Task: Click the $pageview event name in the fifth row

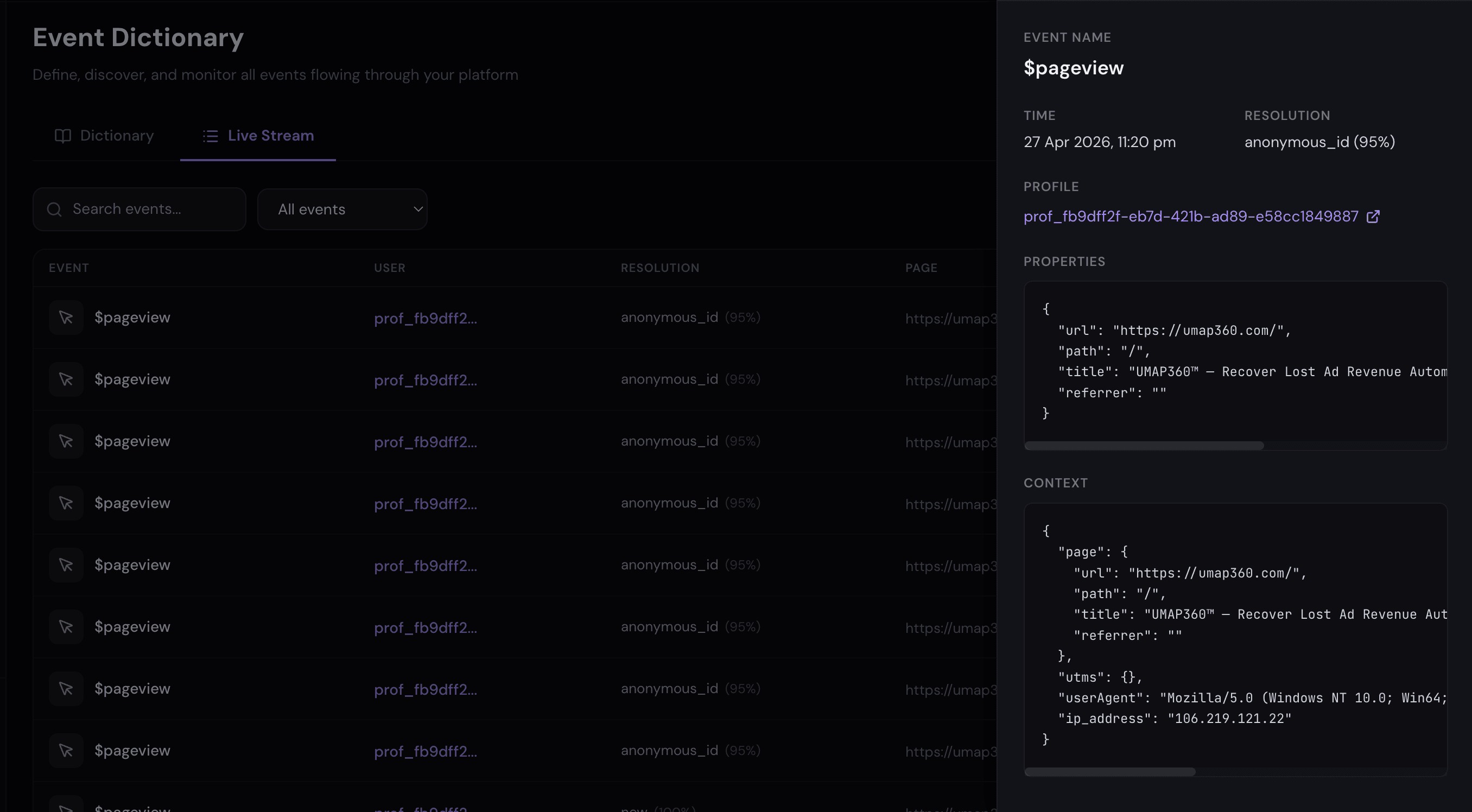Action: coord(132,565)
